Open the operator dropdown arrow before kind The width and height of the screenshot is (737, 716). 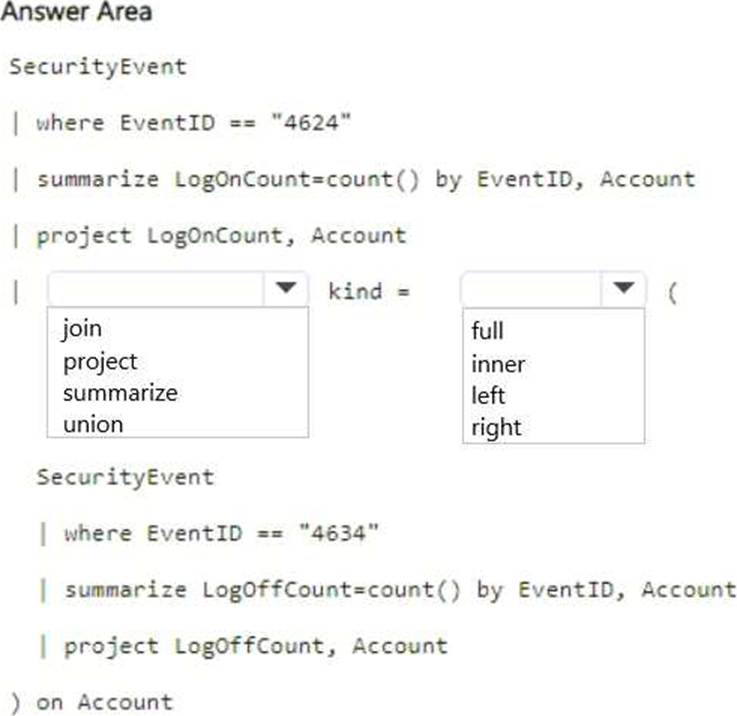click(286, 289)
